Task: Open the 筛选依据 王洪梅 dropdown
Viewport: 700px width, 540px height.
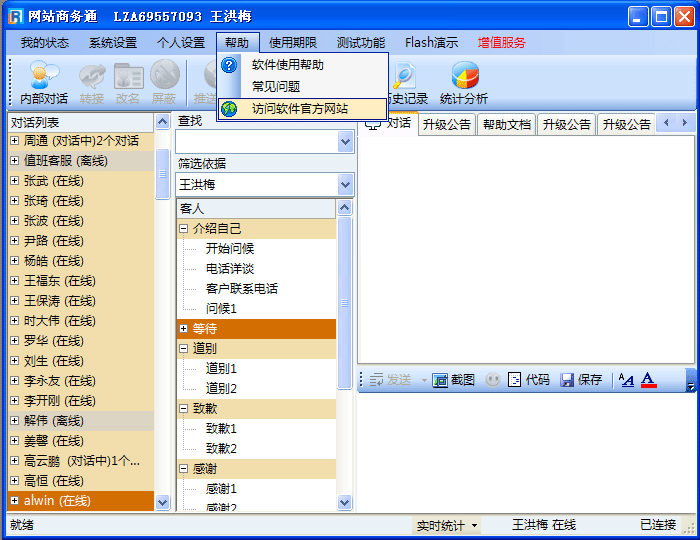Action: pyautogui.click(x=345, y=185)
